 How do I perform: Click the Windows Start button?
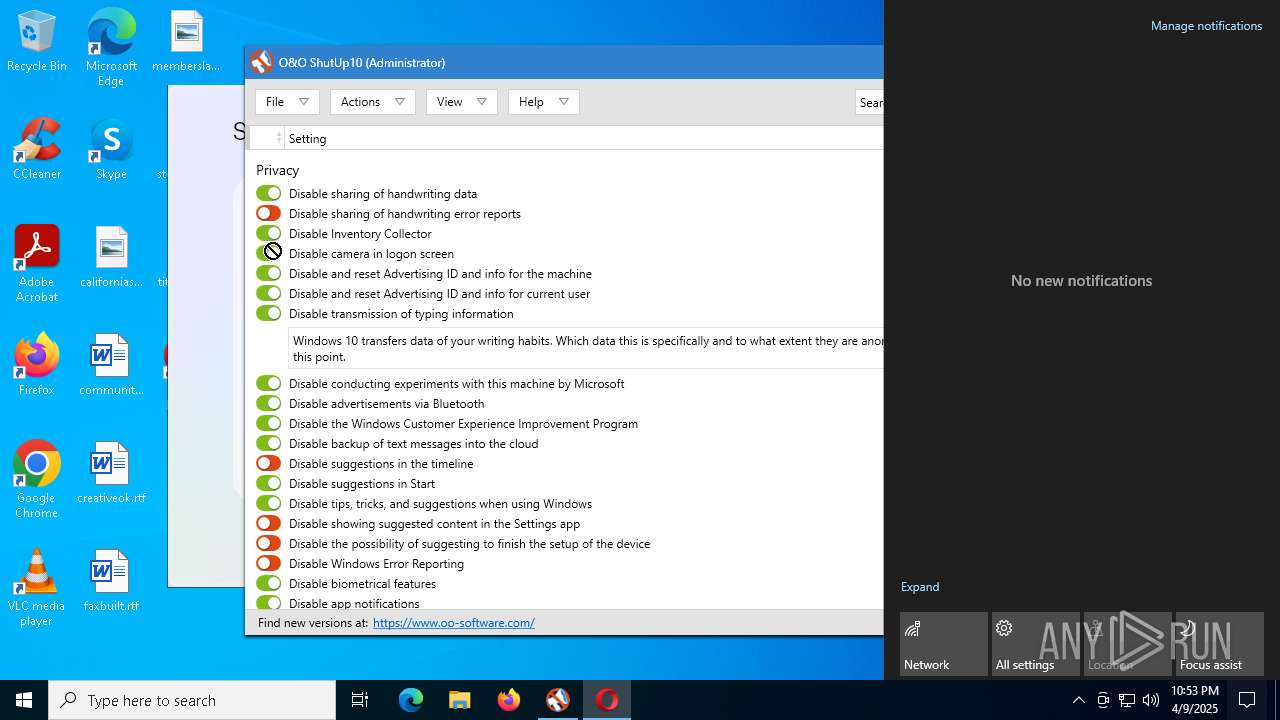point(24,700)
